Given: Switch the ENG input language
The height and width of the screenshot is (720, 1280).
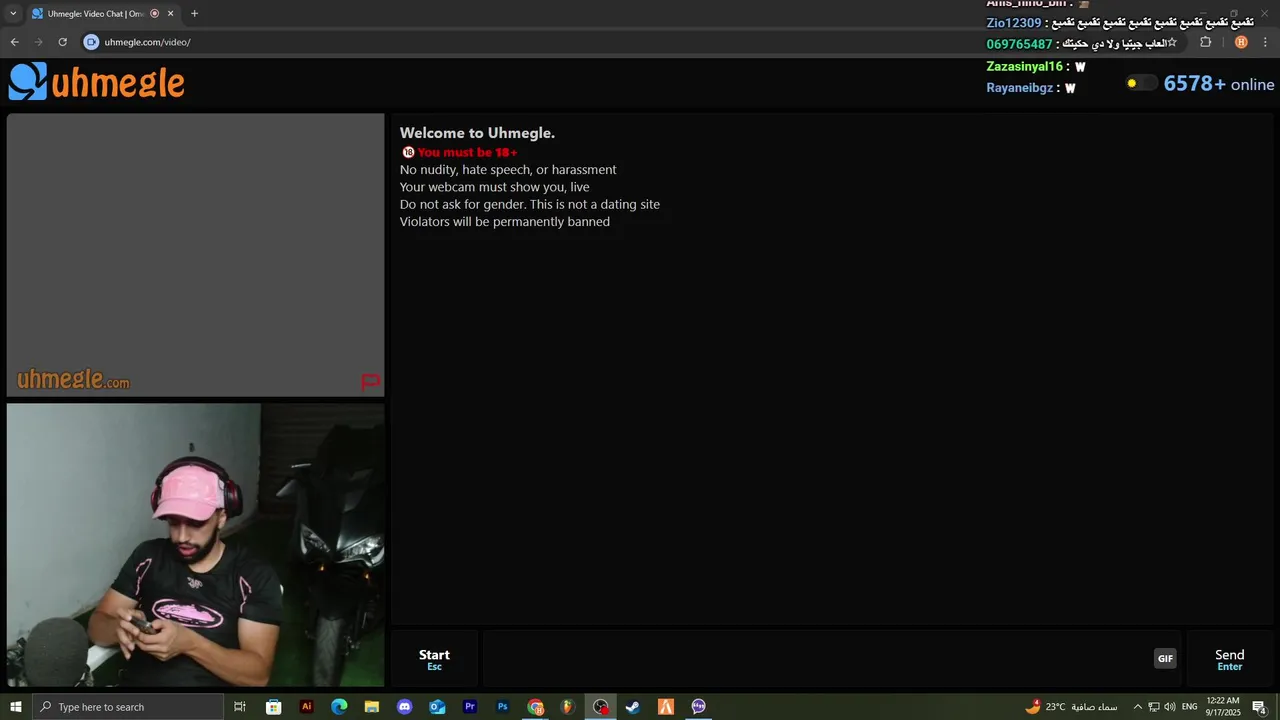Looking at the screenshot, I should coord(1190,707).
